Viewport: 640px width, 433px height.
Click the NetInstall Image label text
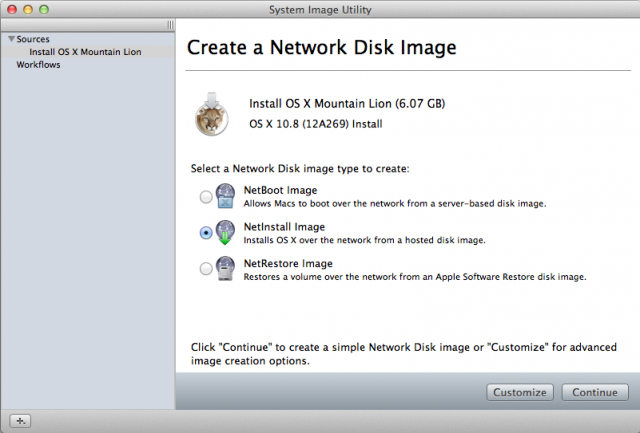(x=284, y=227)
